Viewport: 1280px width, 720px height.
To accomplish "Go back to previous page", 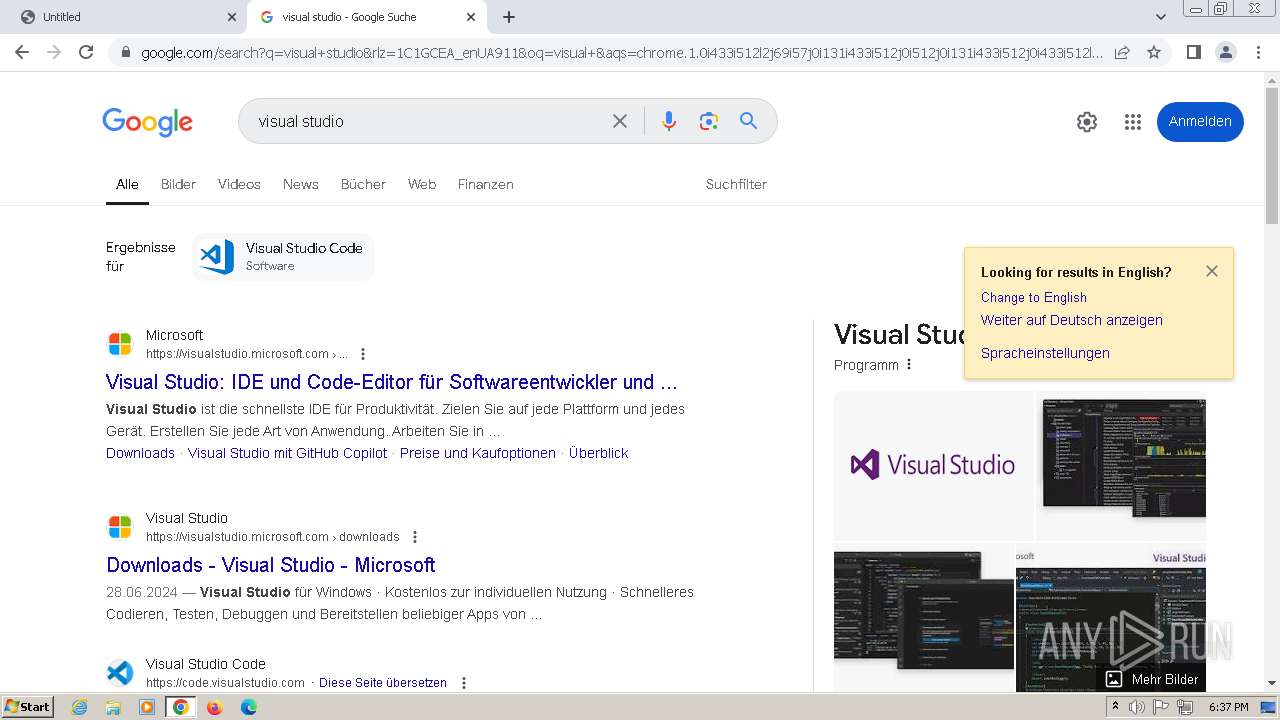I will point(22,52).
